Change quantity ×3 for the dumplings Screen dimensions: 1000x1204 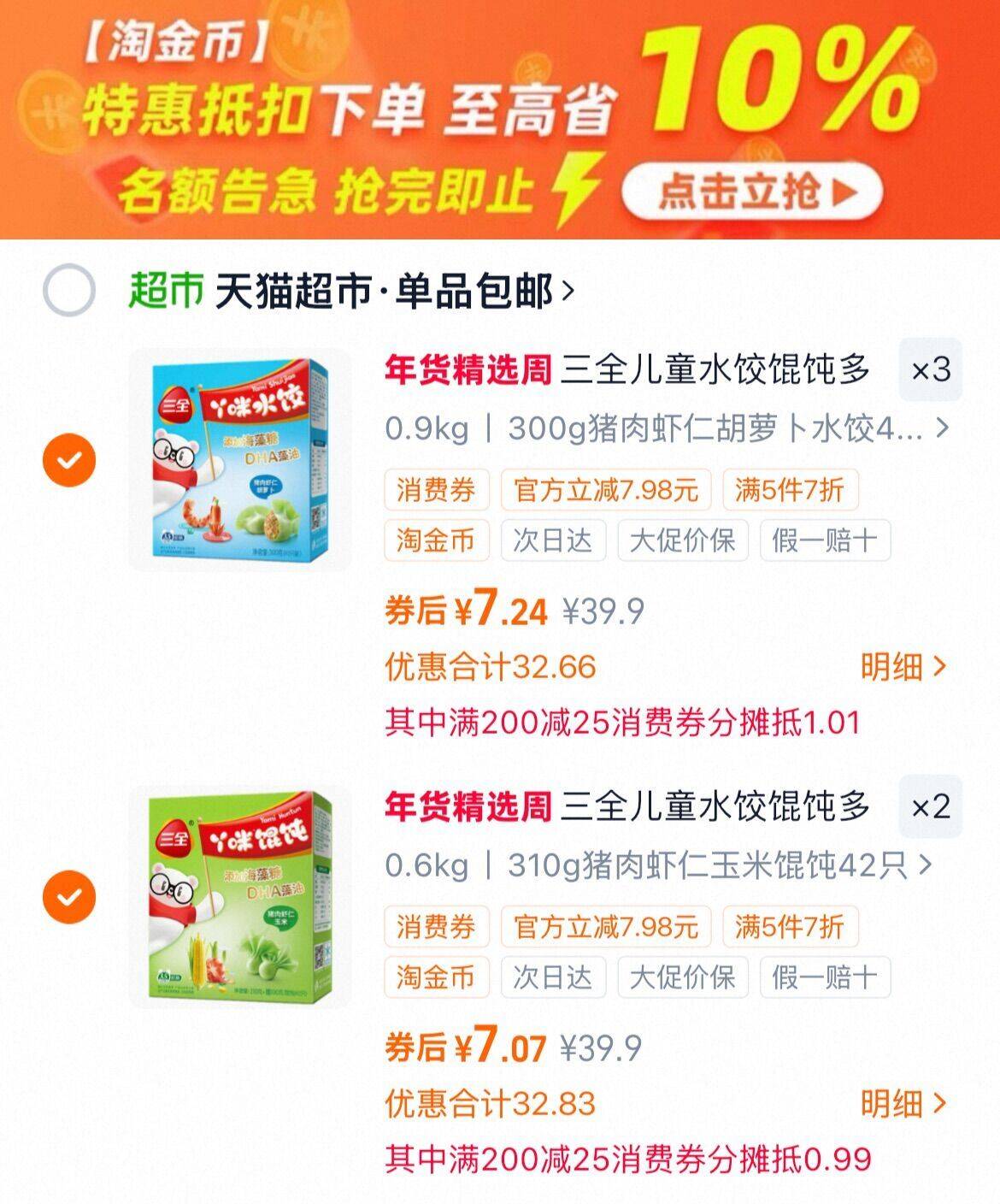point(931,370)
